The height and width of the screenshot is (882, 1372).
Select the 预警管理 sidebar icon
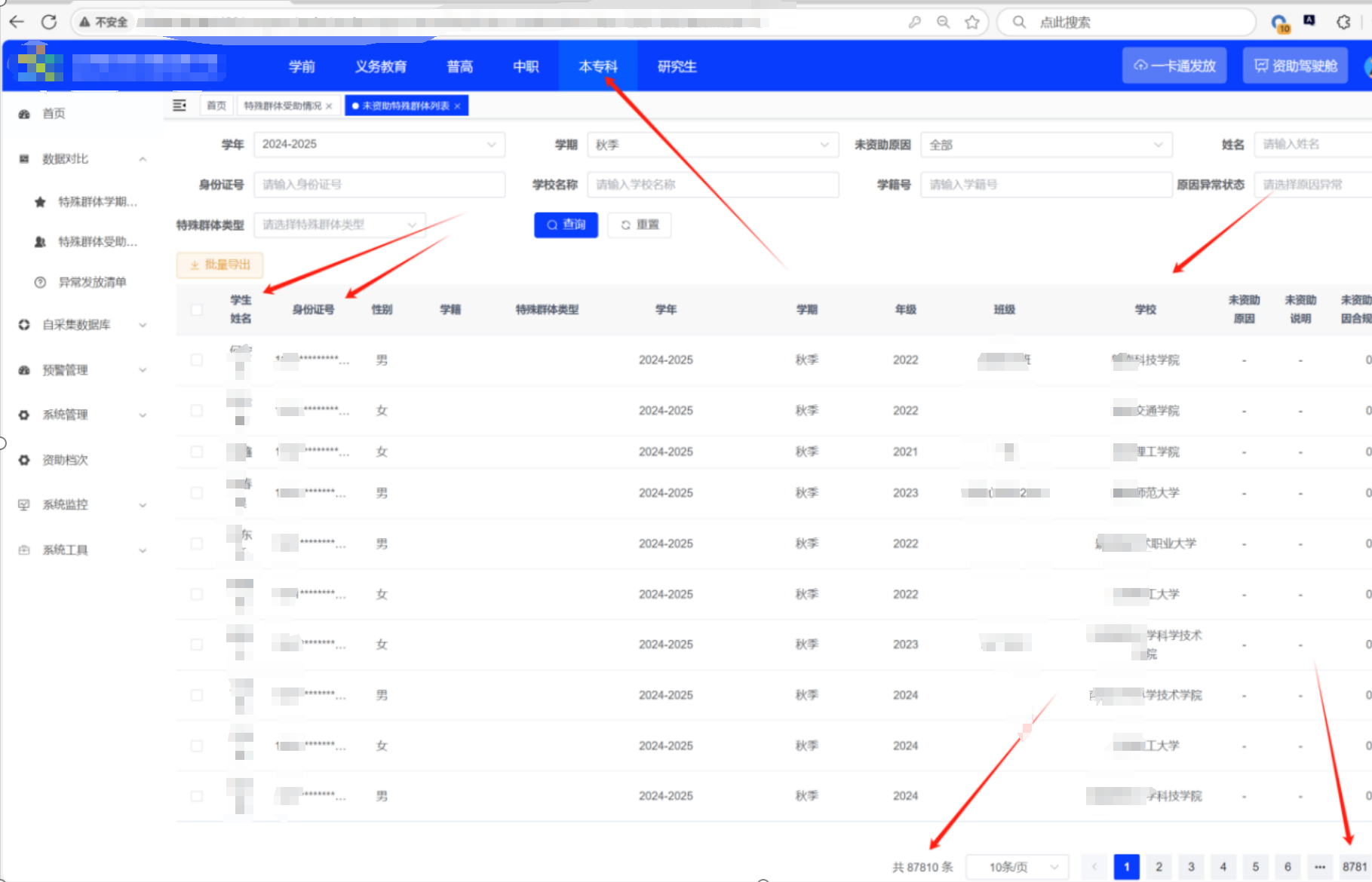click(x=24, y=370)
